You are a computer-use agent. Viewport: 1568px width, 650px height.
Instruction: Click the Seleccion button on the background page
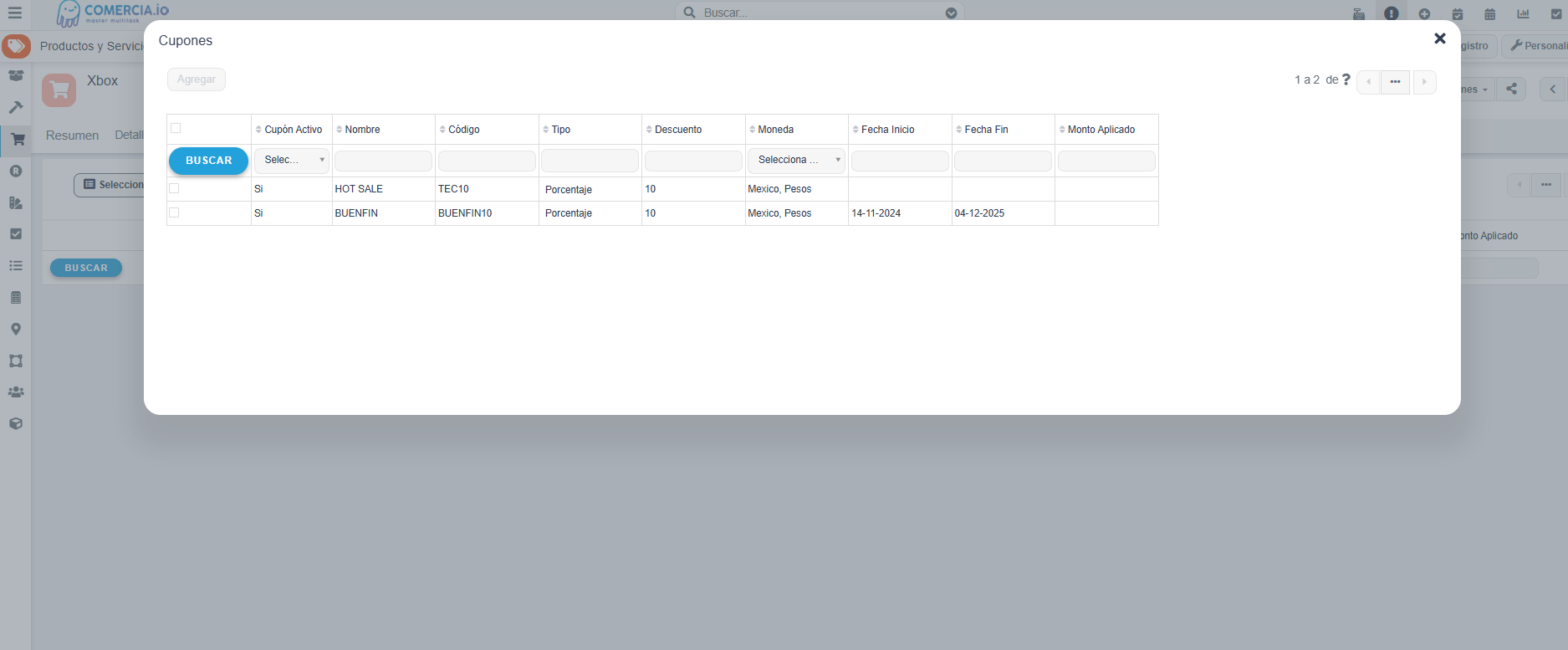point(110,185)
